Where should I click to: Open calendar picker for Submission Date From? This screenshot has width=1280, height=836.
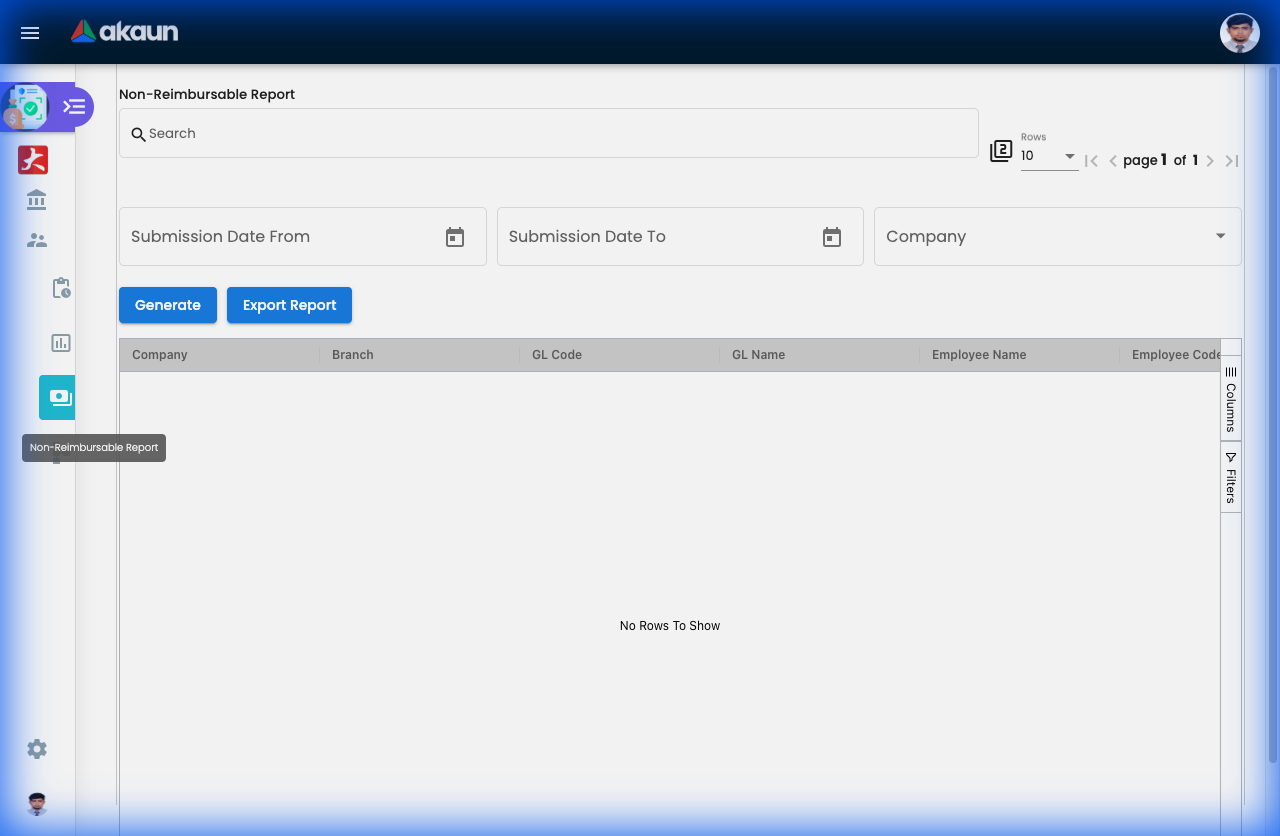pyautogui.click(x=455, y=237)
